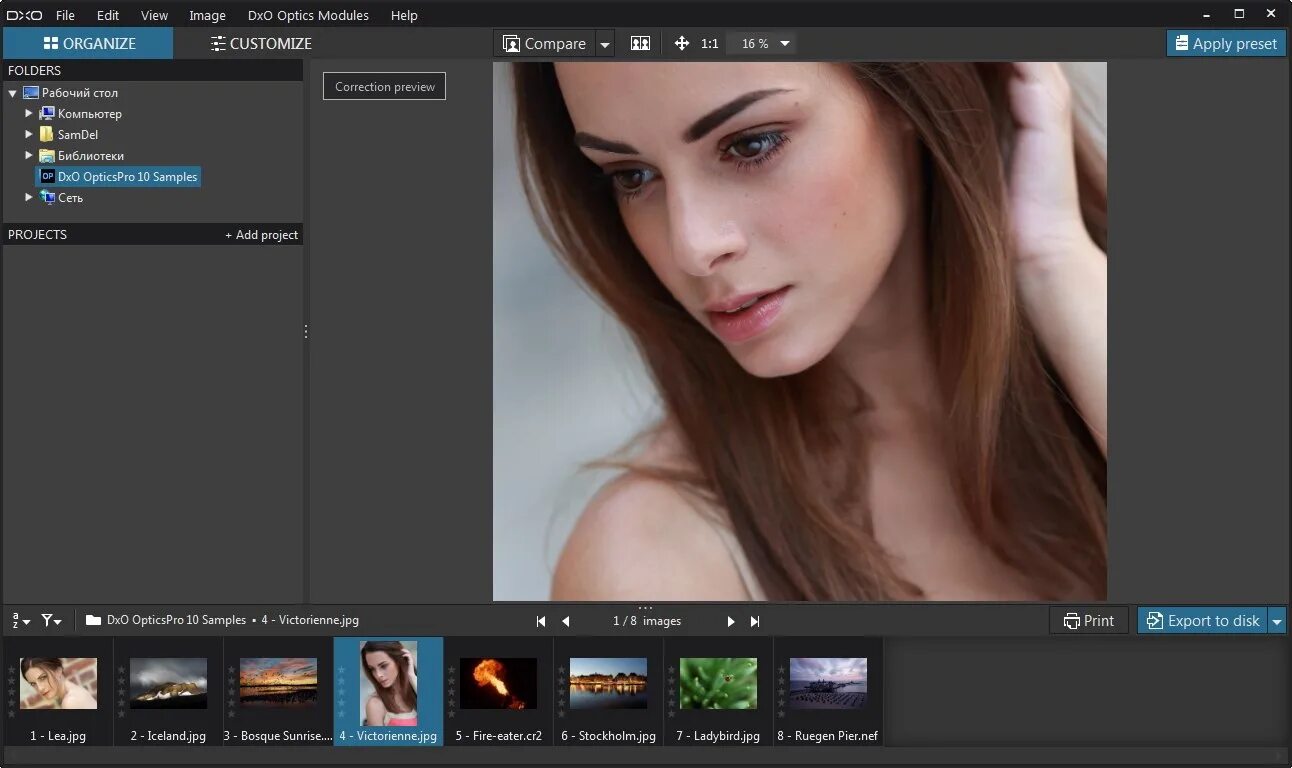This screenshot has height=768, width=1292.
Task: Select the SamDel folder
Action: point(68,135)
